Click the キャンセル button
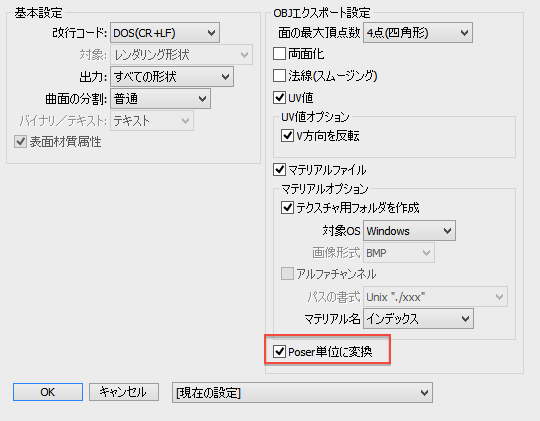 124,392
